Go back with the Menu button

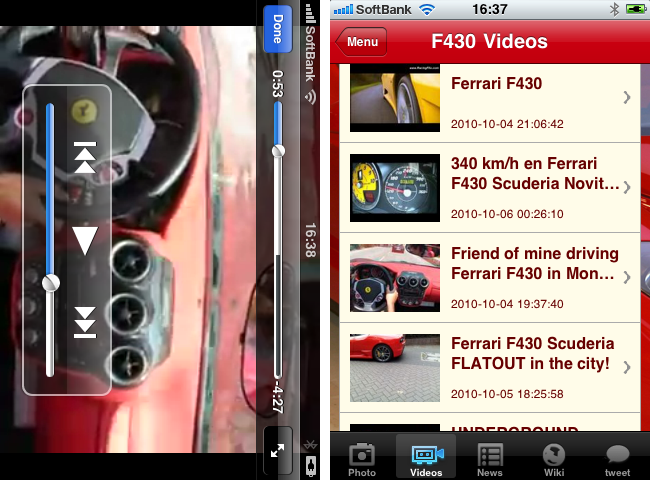[x=361, y=41]
